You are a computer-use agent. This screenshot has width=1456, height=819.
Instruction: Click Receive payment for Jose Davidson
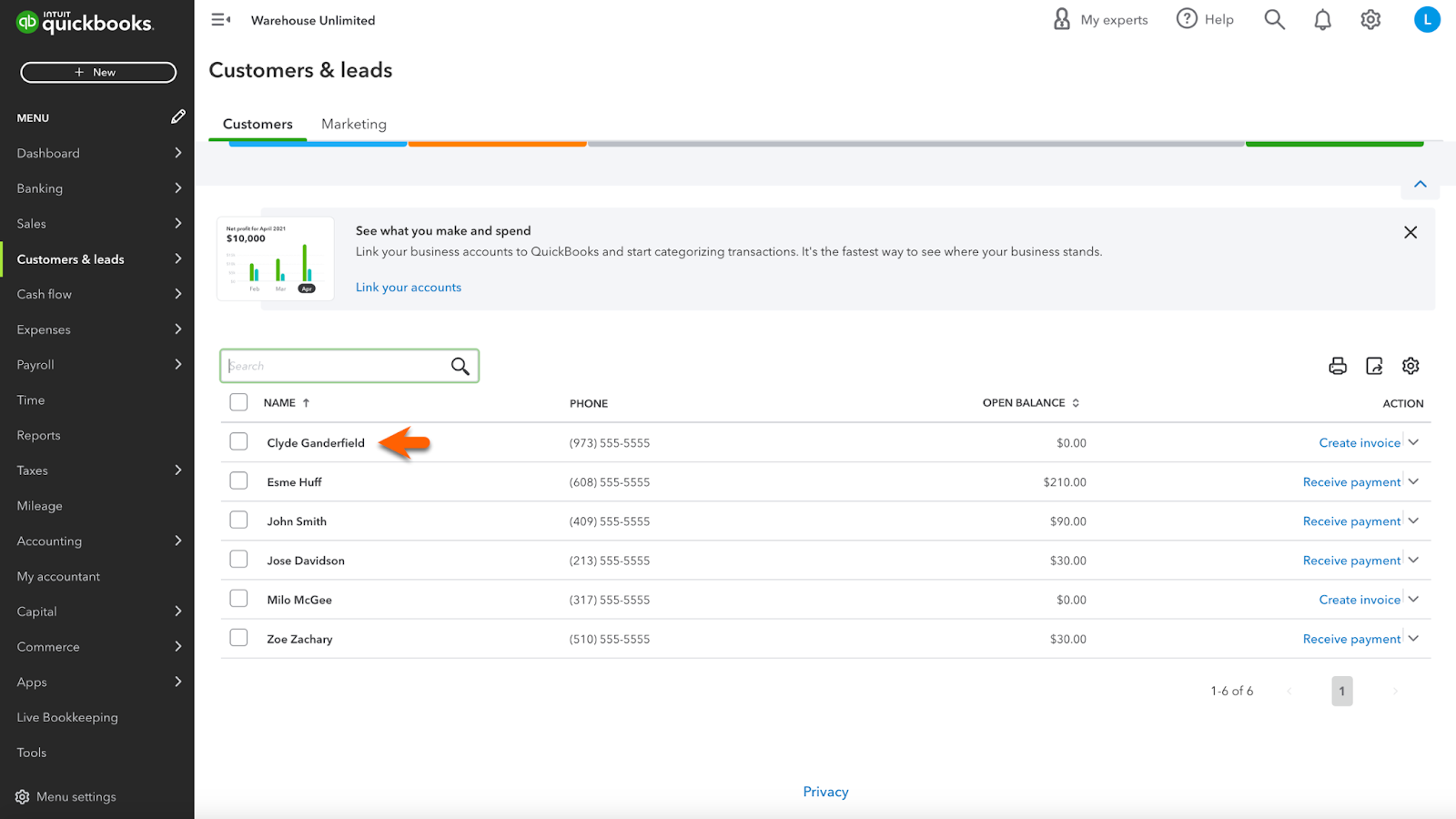pyautogui.click(x=1351, y=561)
